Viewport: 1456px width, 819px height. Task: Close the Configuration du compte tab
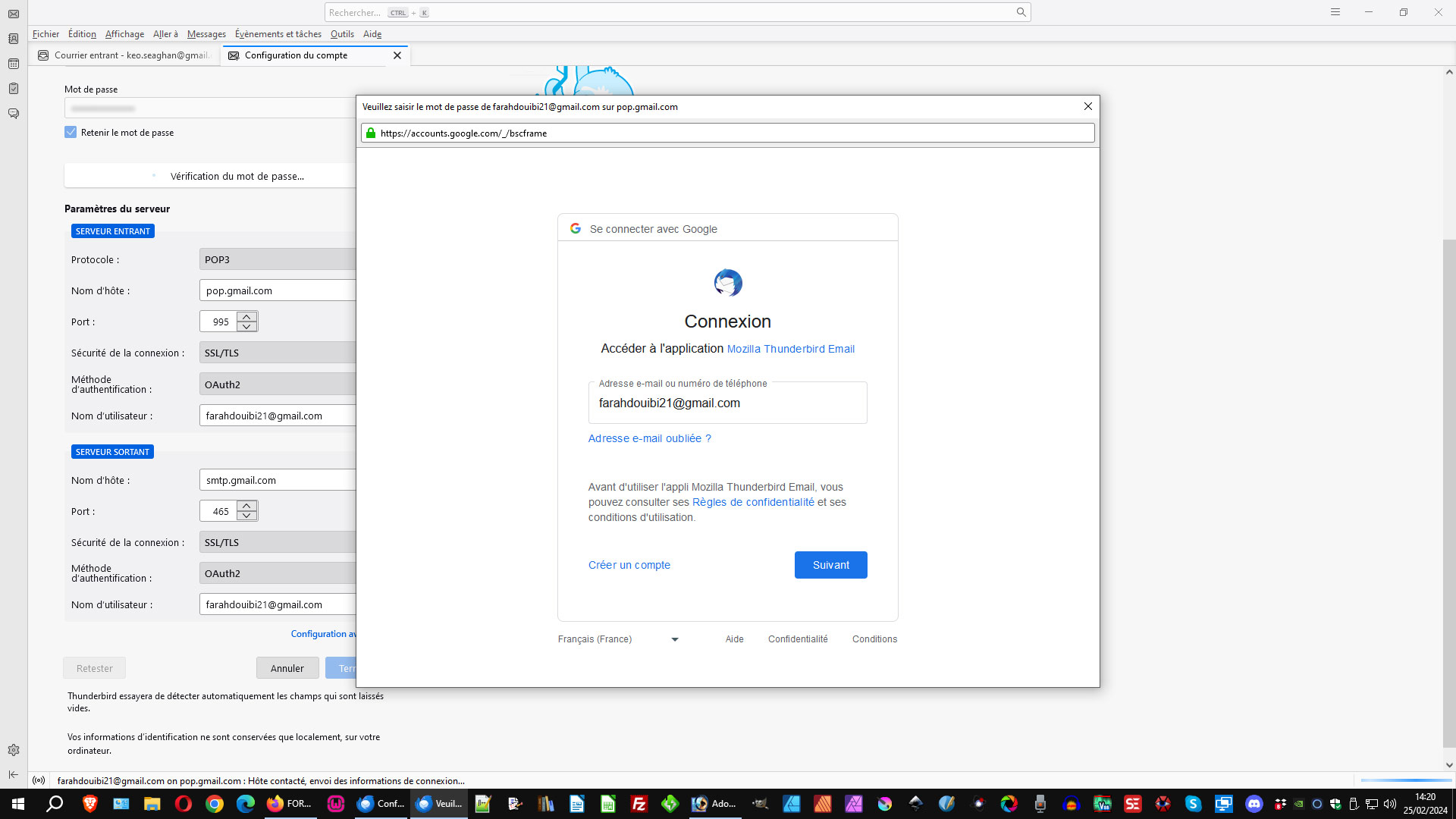coord(397,55)
